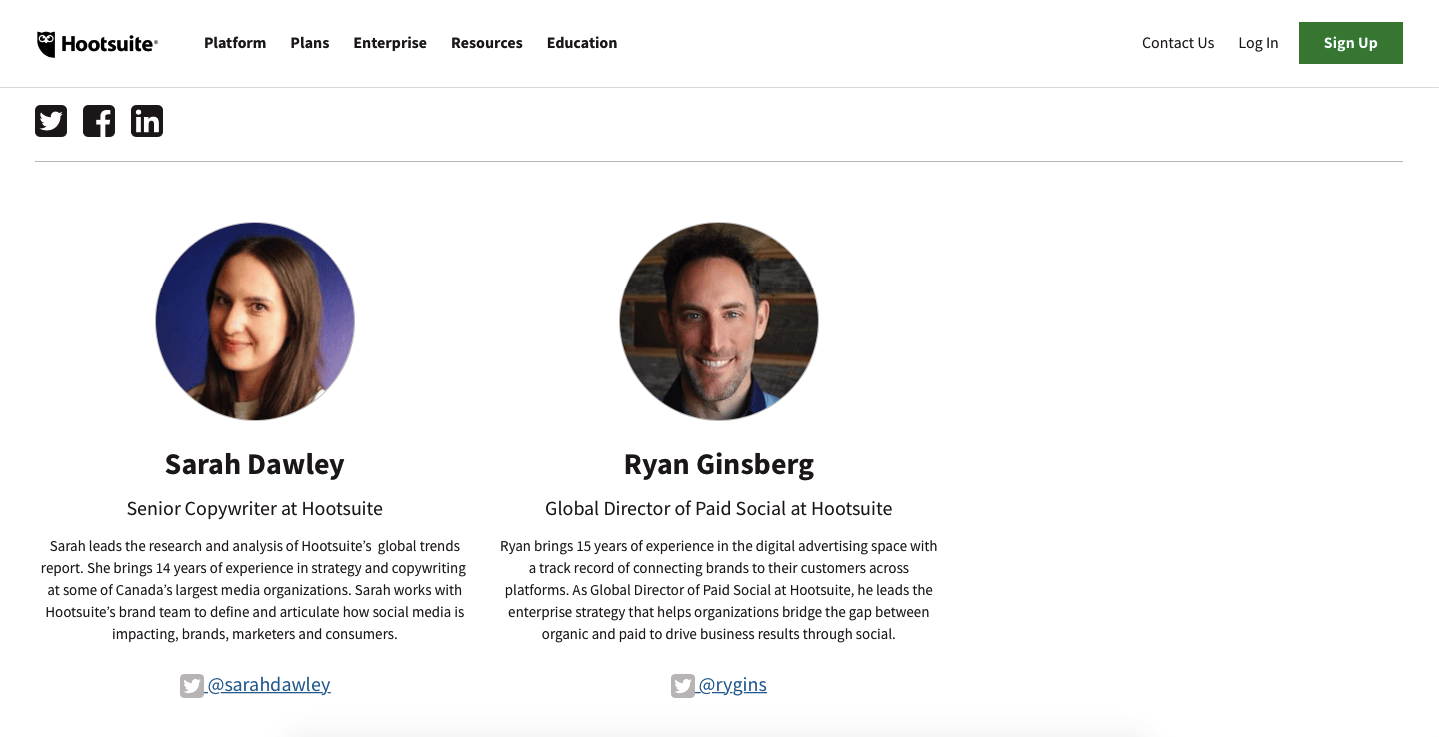Click the Hootsuite owl logo
Screen dimensions: 1439x737
(45, 42)
